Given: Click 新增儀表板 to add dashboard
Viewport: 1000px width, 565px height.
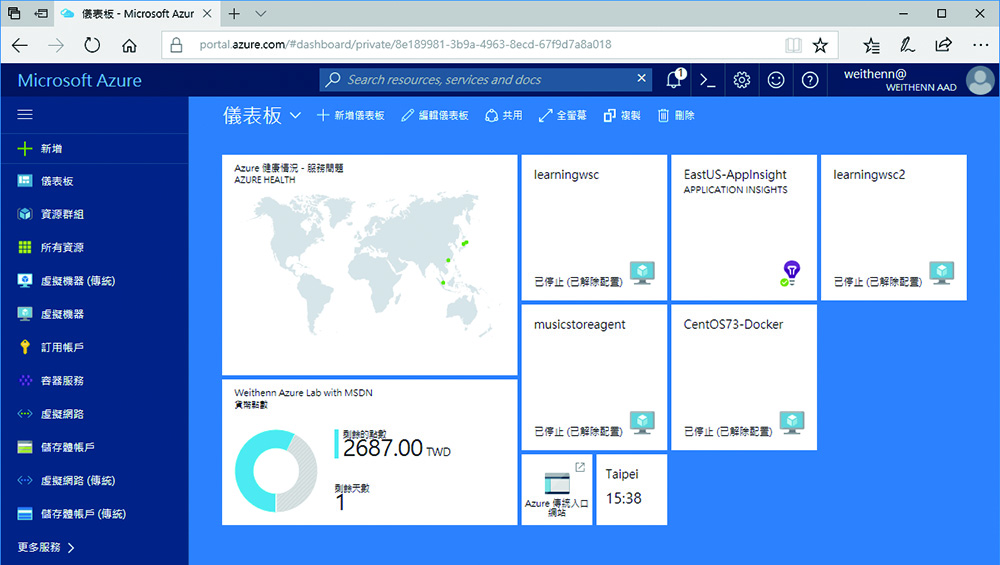Looking at the screenshot, I should 351,115.
